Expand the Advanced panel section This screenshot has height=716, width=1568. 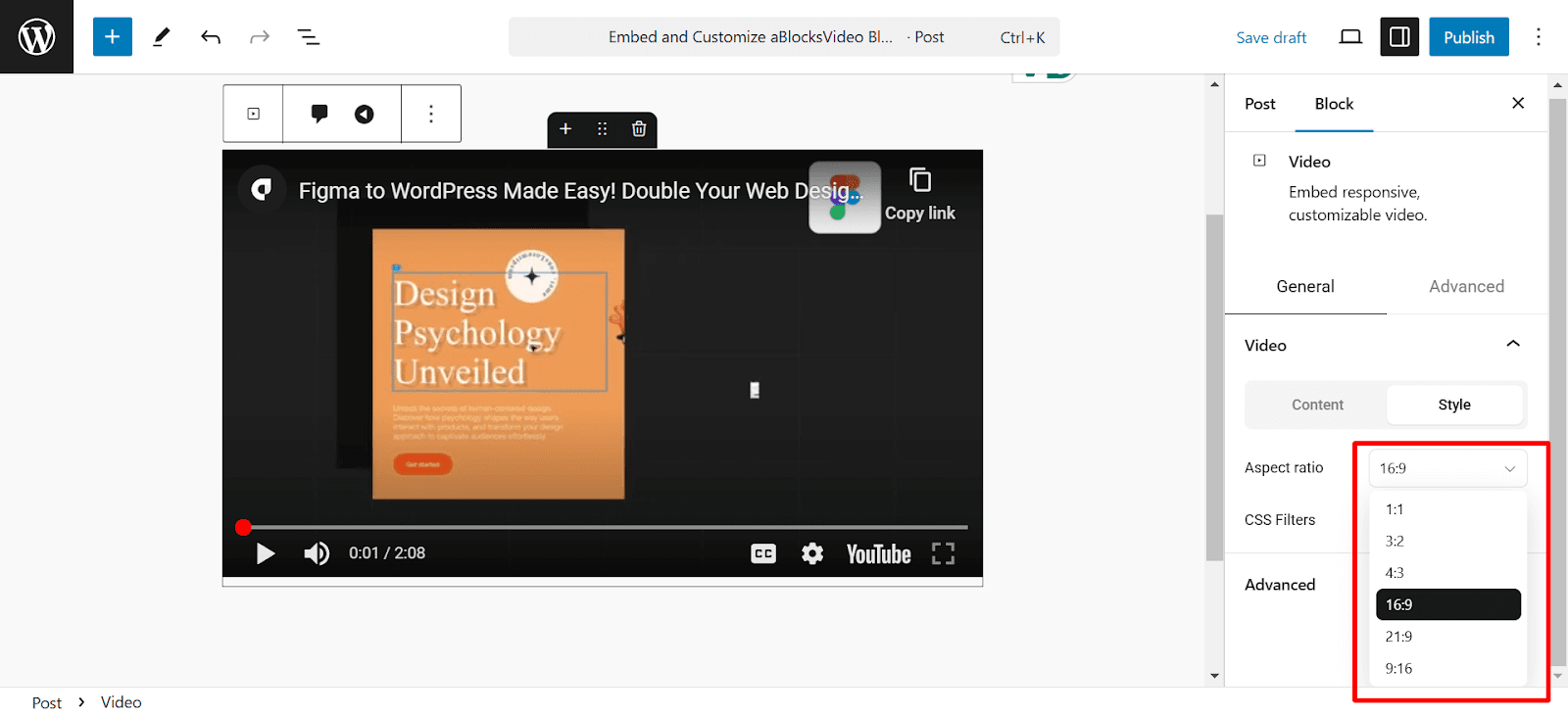pos(1280,585)
